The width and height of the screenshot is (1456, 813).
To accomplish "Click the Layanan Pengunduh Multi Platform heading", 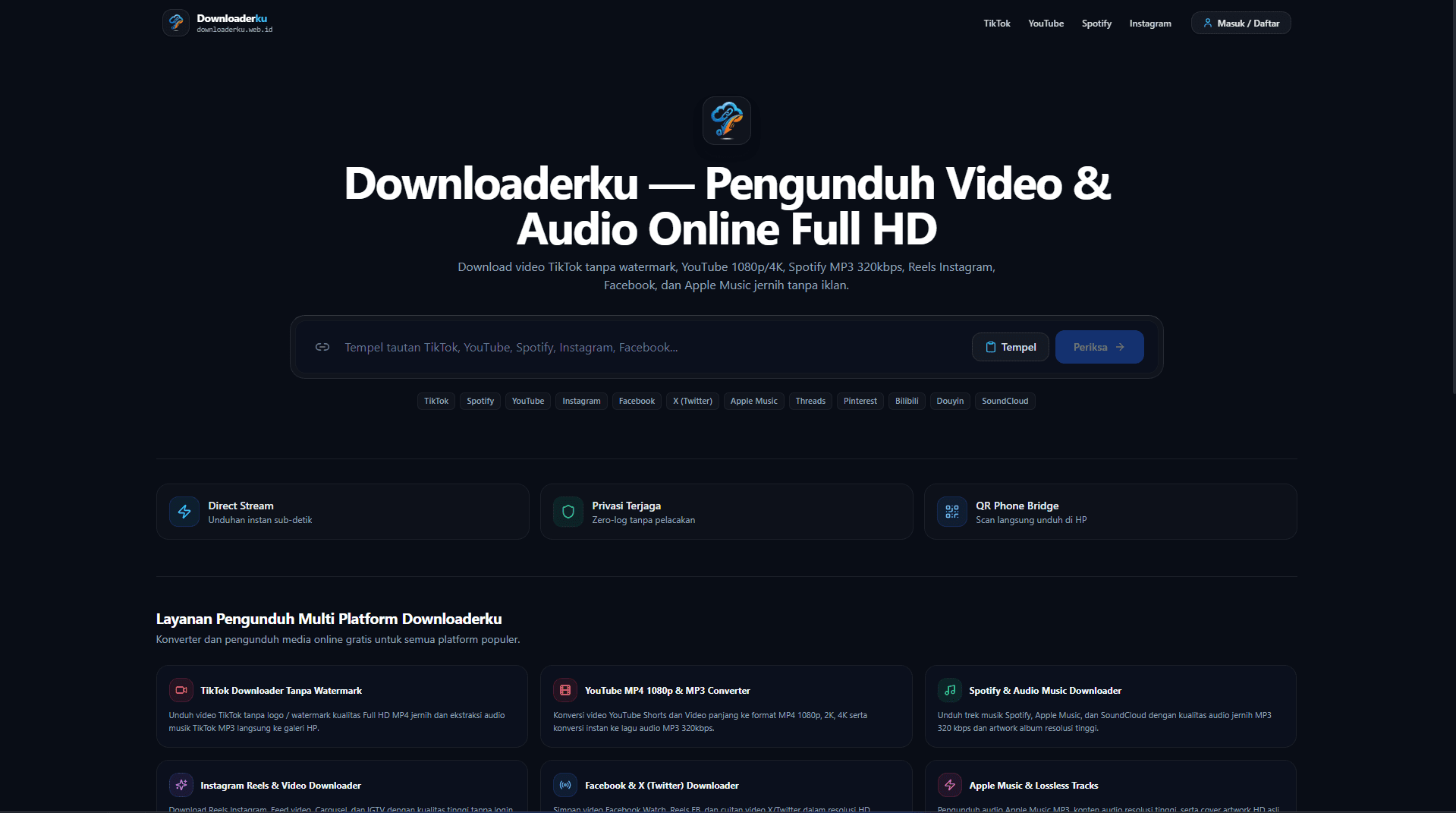I will tap(329, 619).
